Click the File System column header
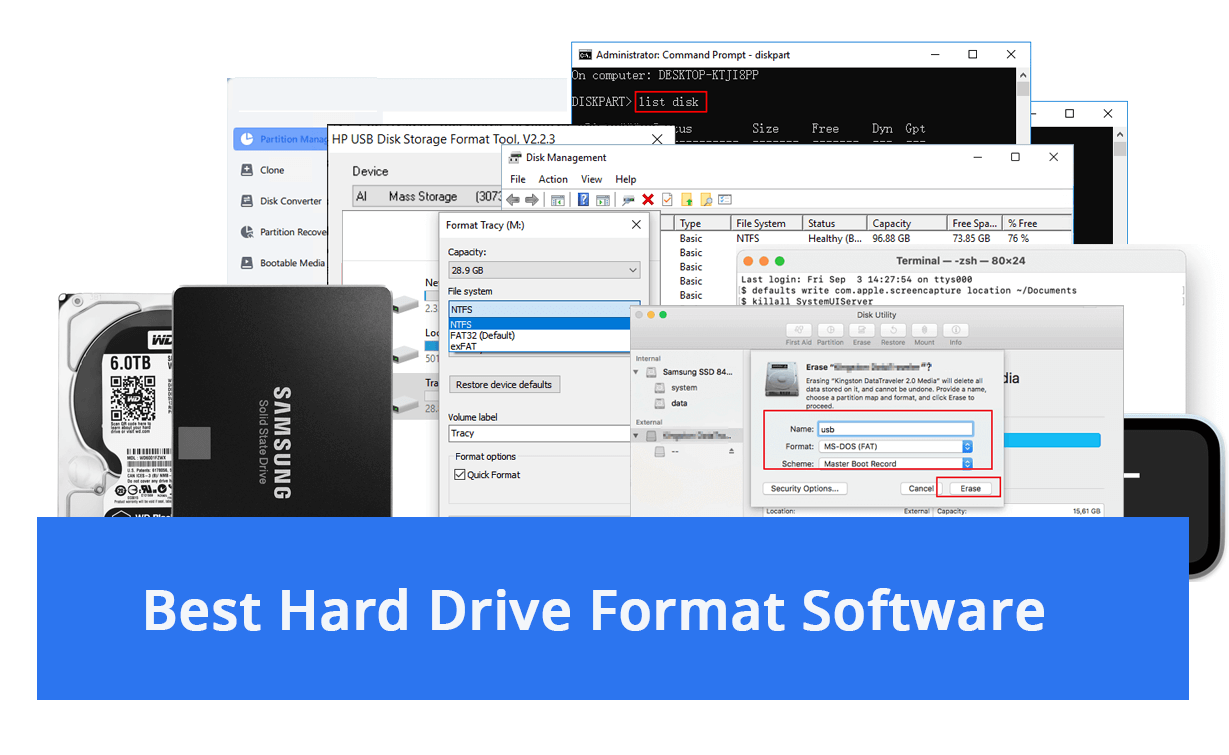This screenshot has height=755, width=1229. (x=766, y=224)
